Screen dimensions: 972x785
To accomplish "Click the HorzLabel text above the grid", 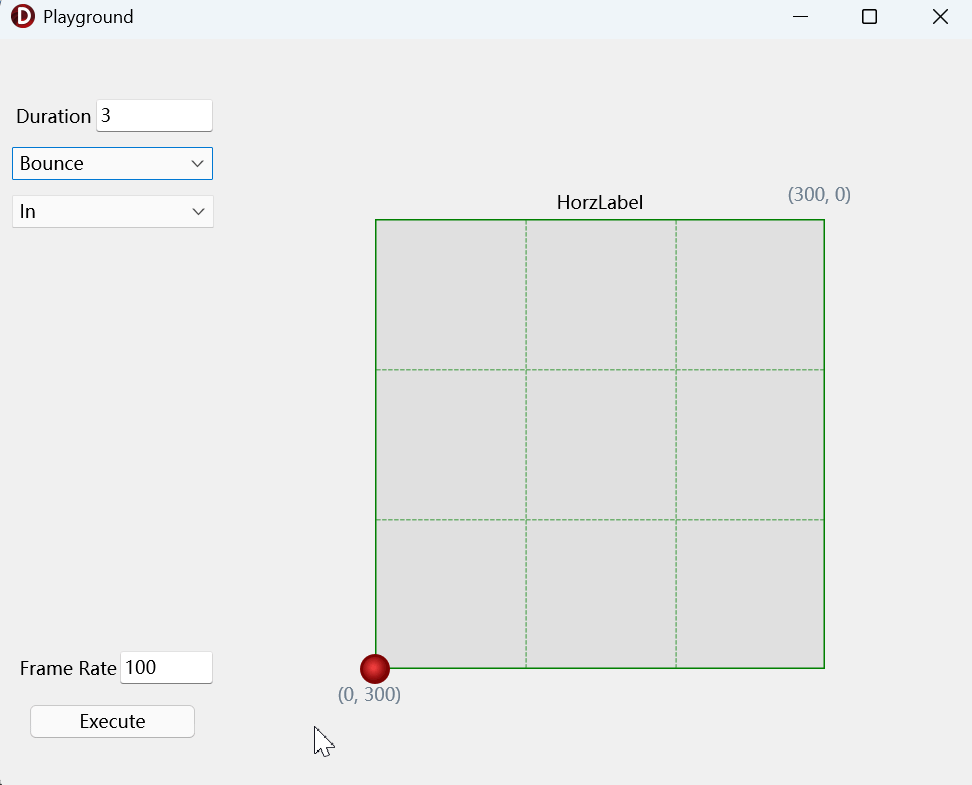I will point(599,203).
